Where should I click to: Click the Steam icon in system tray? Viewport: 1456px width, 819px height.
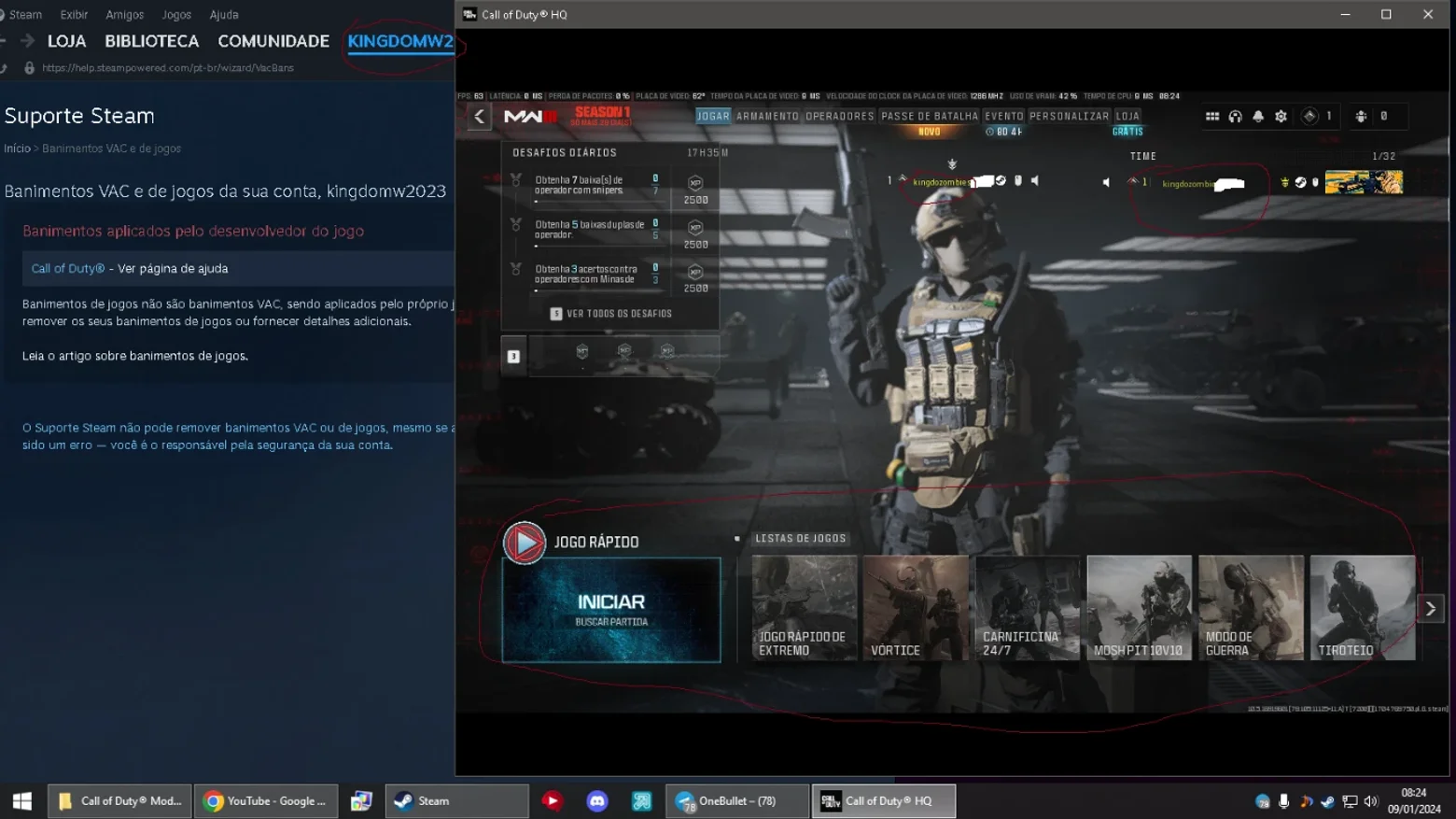pyautogui.click(x=1327, y=801)
